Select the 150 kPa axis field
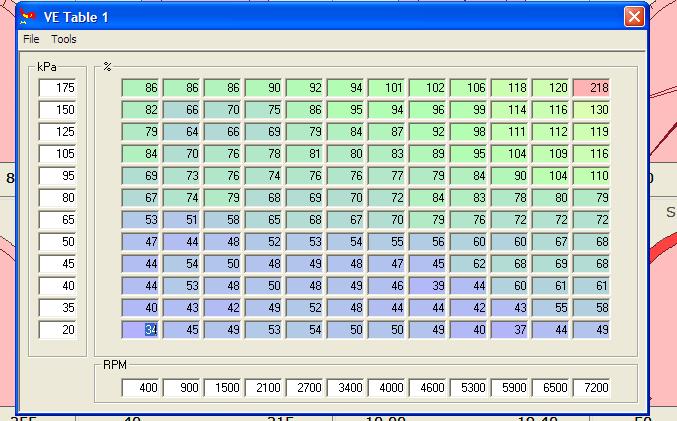 tap(58, 110)
